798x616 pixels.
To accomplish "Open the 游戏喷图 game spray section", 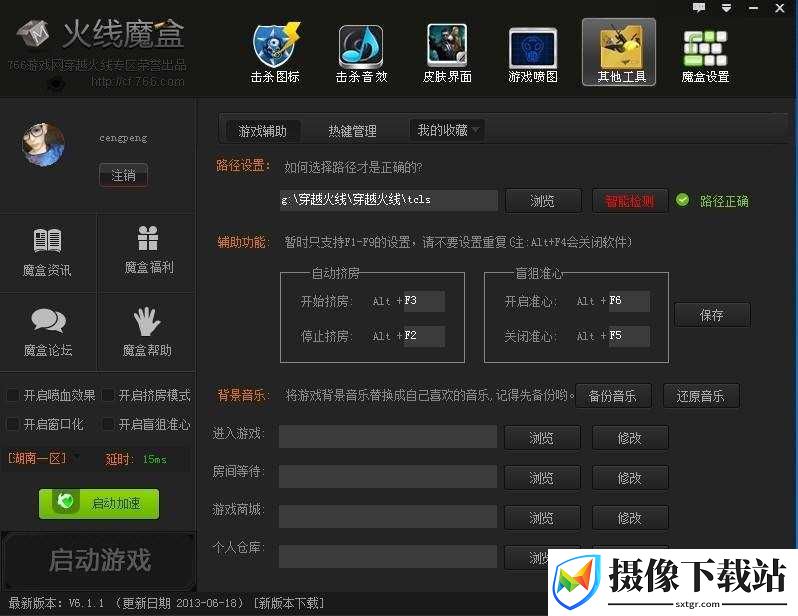I will click(532, 55).
